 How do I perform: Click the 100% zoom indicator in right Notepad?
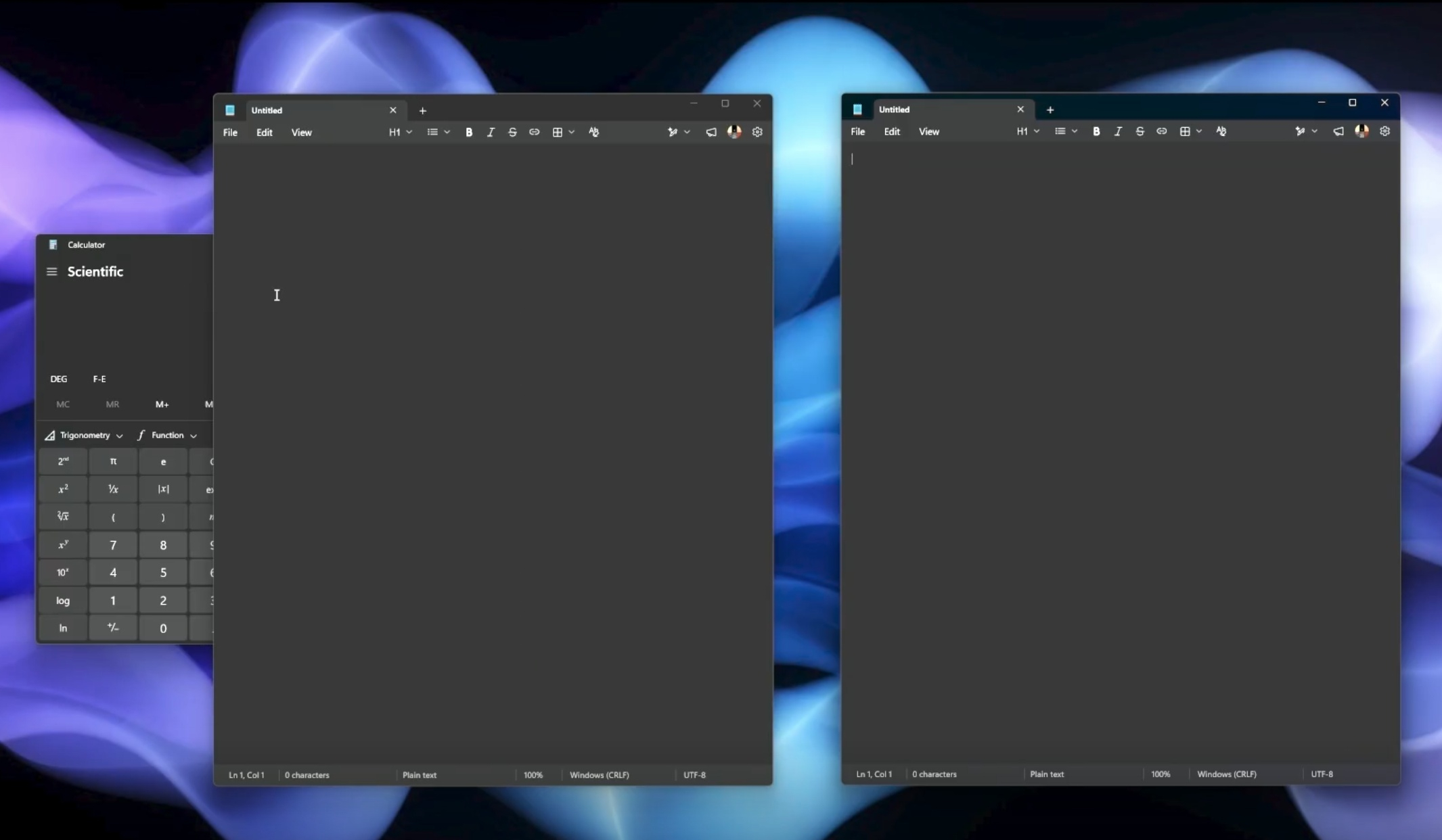1160,774
